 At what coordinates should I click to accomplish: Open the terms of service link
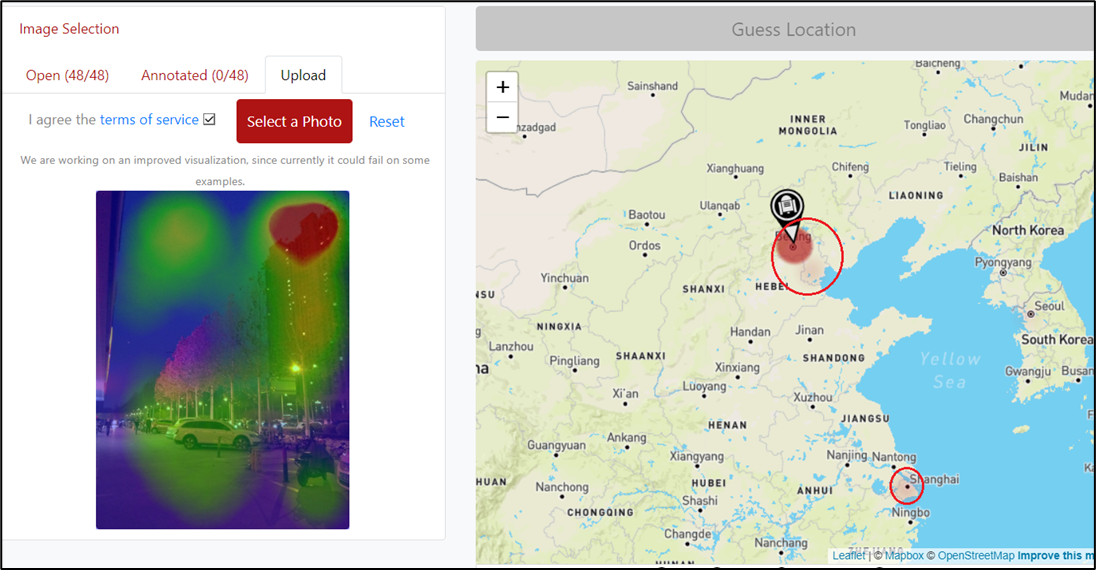point(149,120)
